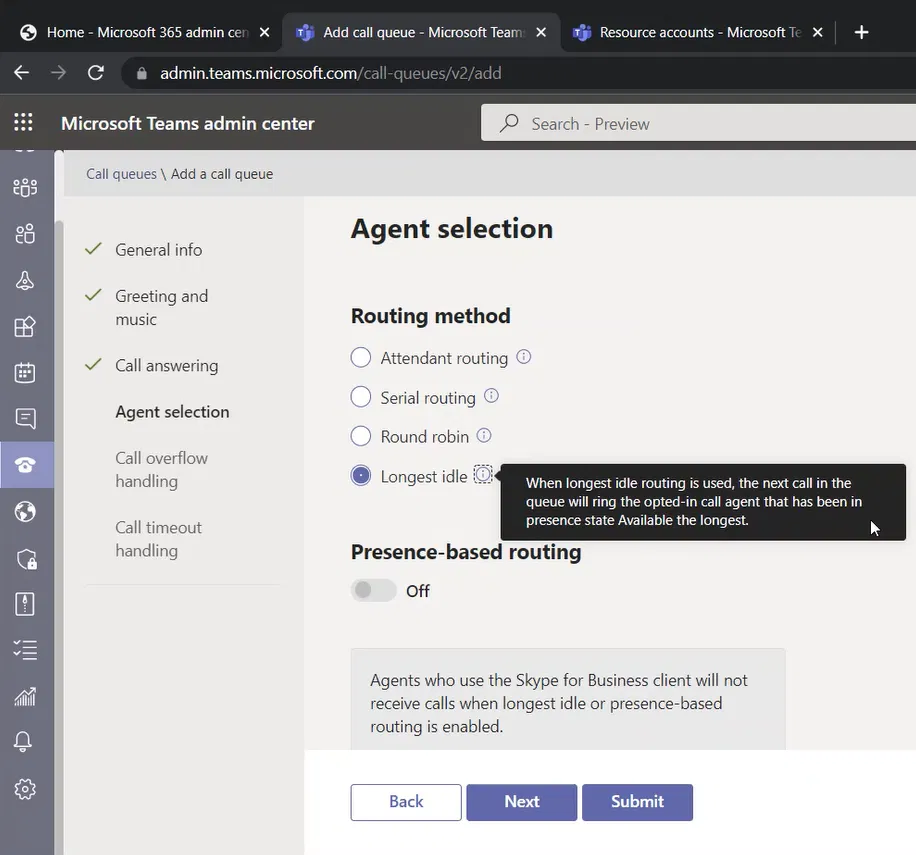Screen dimensions: 916x855
Task: Click the Next button
Action: tap(521, 802)
